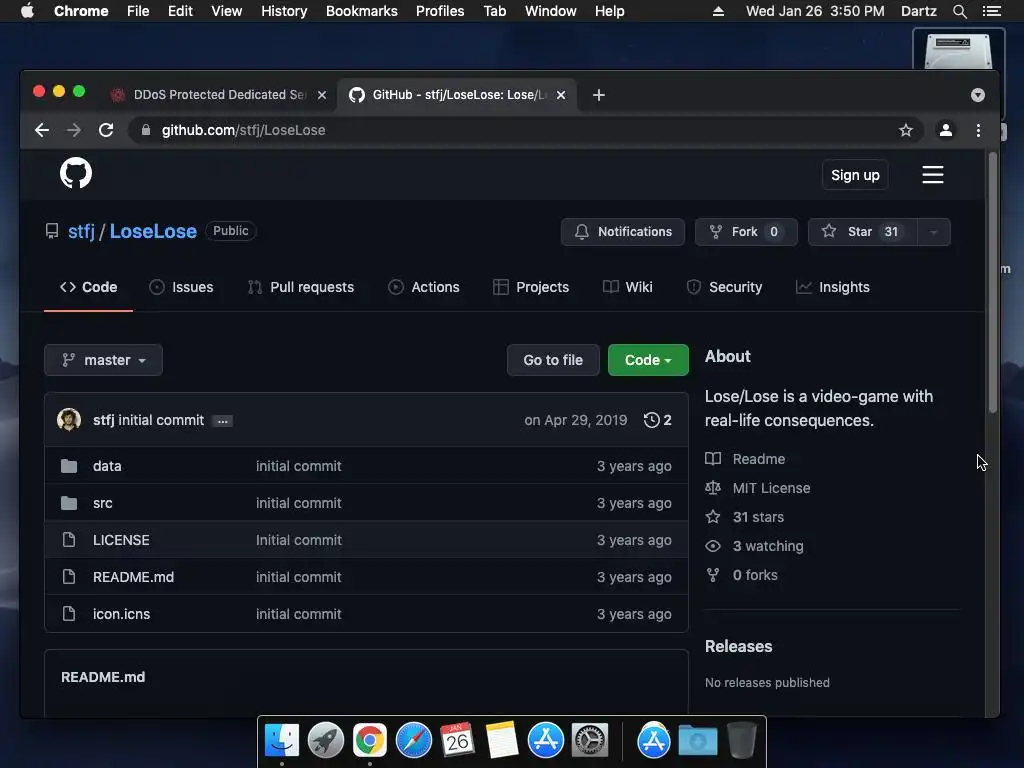Open the History menu
The width and height of the screenshot is (1024, 768).
point(283,11)
